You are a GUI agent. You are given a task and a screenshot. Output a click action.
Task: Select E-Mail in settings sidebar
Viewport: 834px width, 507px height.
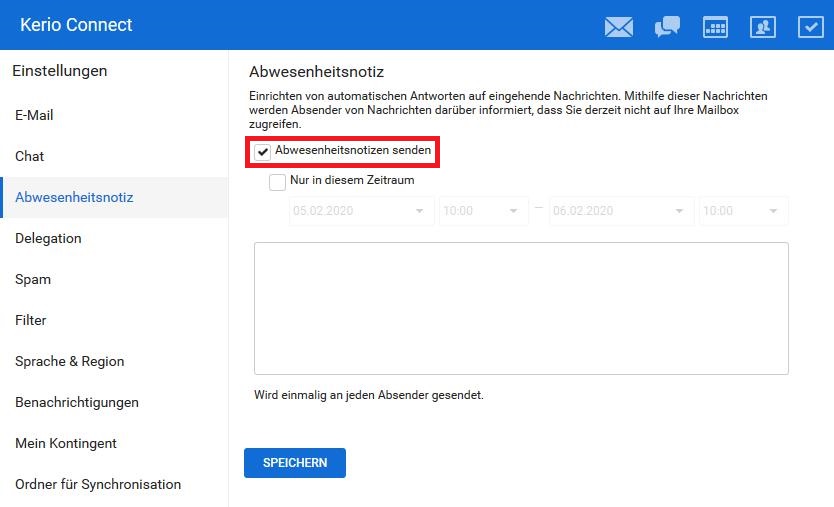tap(34, 115)
